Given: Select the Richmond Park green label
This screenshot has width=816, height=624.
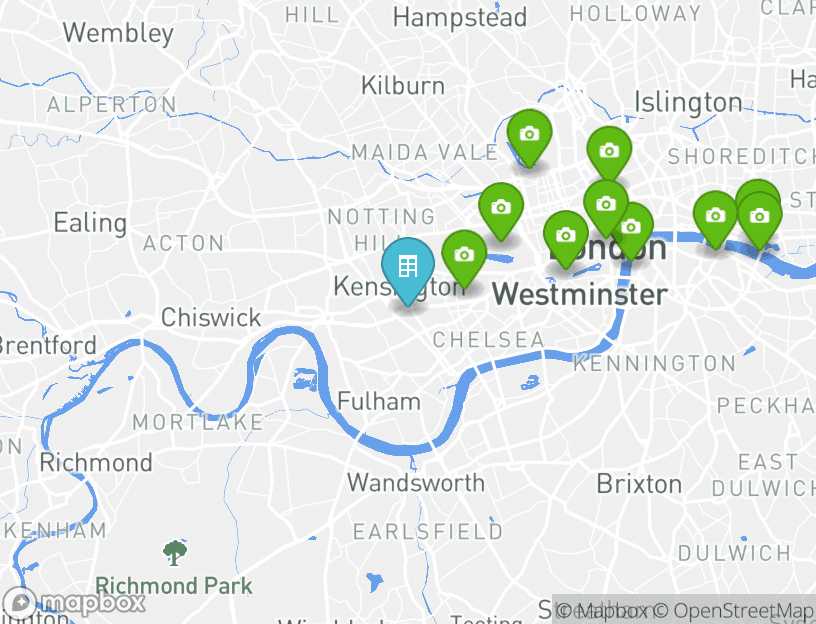Looking at the screenshot, I should (174, 586).
